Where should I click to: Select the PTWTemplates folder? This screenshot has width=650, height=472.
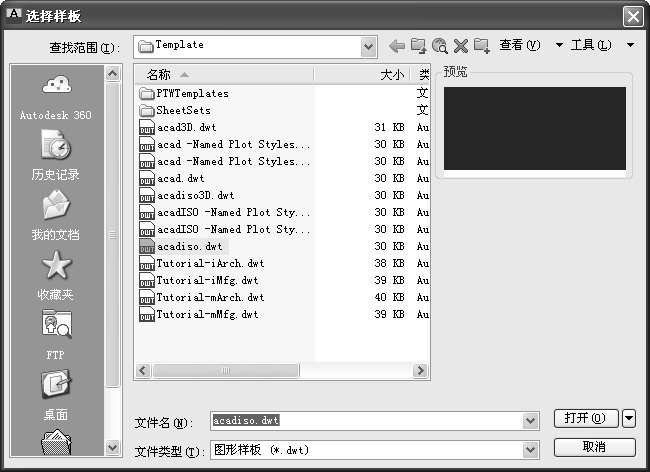click(x=192, y=94)
